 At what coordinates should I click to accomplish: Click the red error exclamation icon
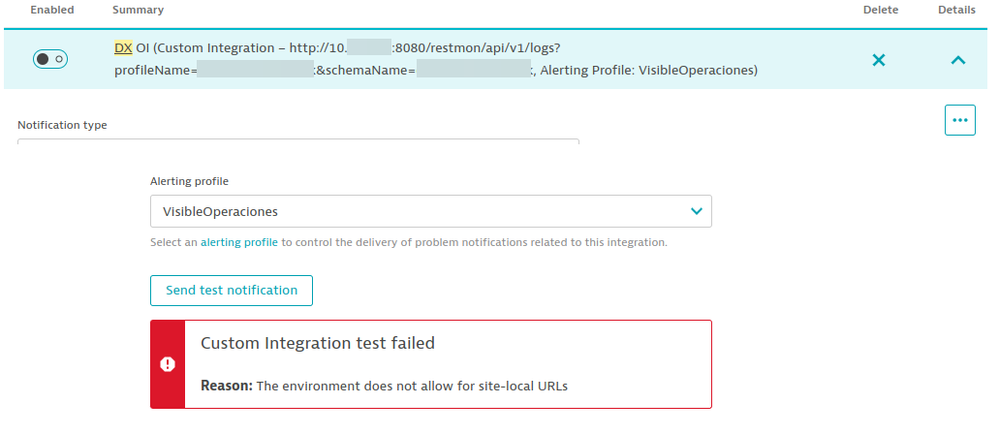click(168, 364)
